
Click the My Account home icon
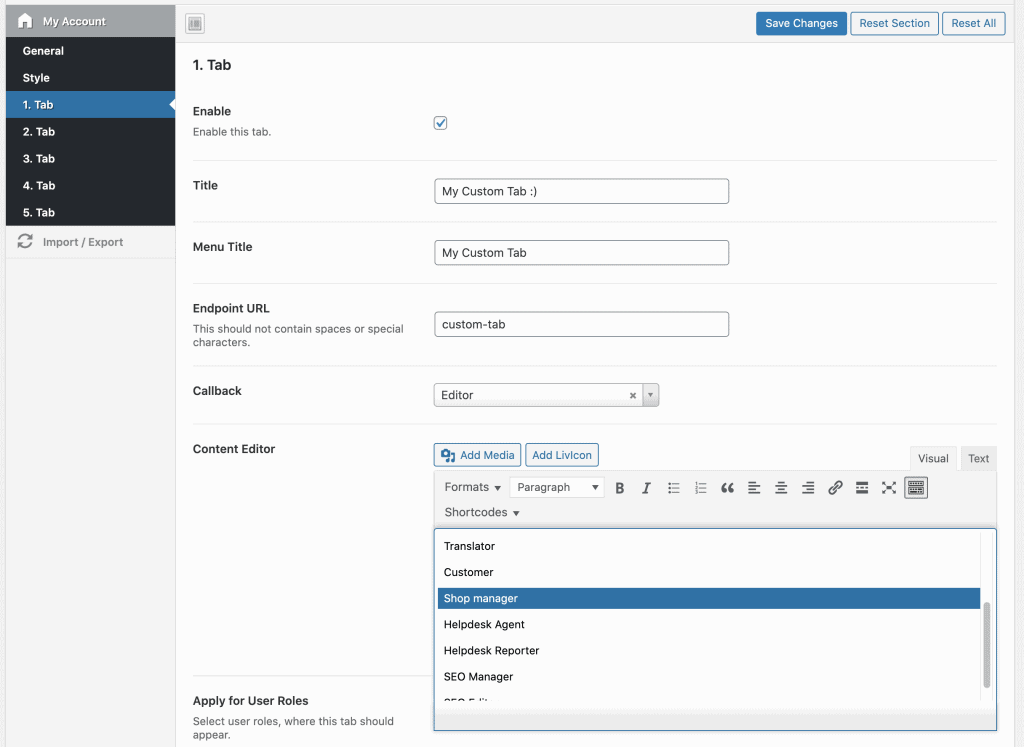[25, 21]
